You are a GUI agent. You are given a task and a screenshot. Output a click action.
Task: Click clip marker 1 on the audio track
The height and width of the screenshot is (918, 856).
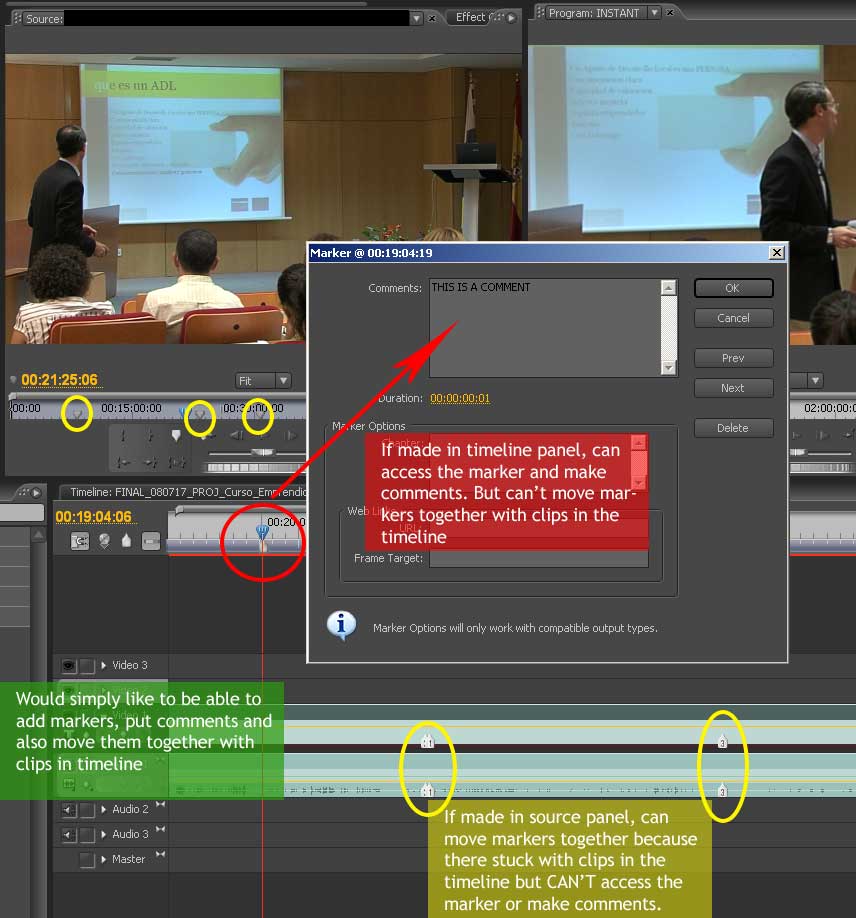pyautogui.click(x=427, y=790)
